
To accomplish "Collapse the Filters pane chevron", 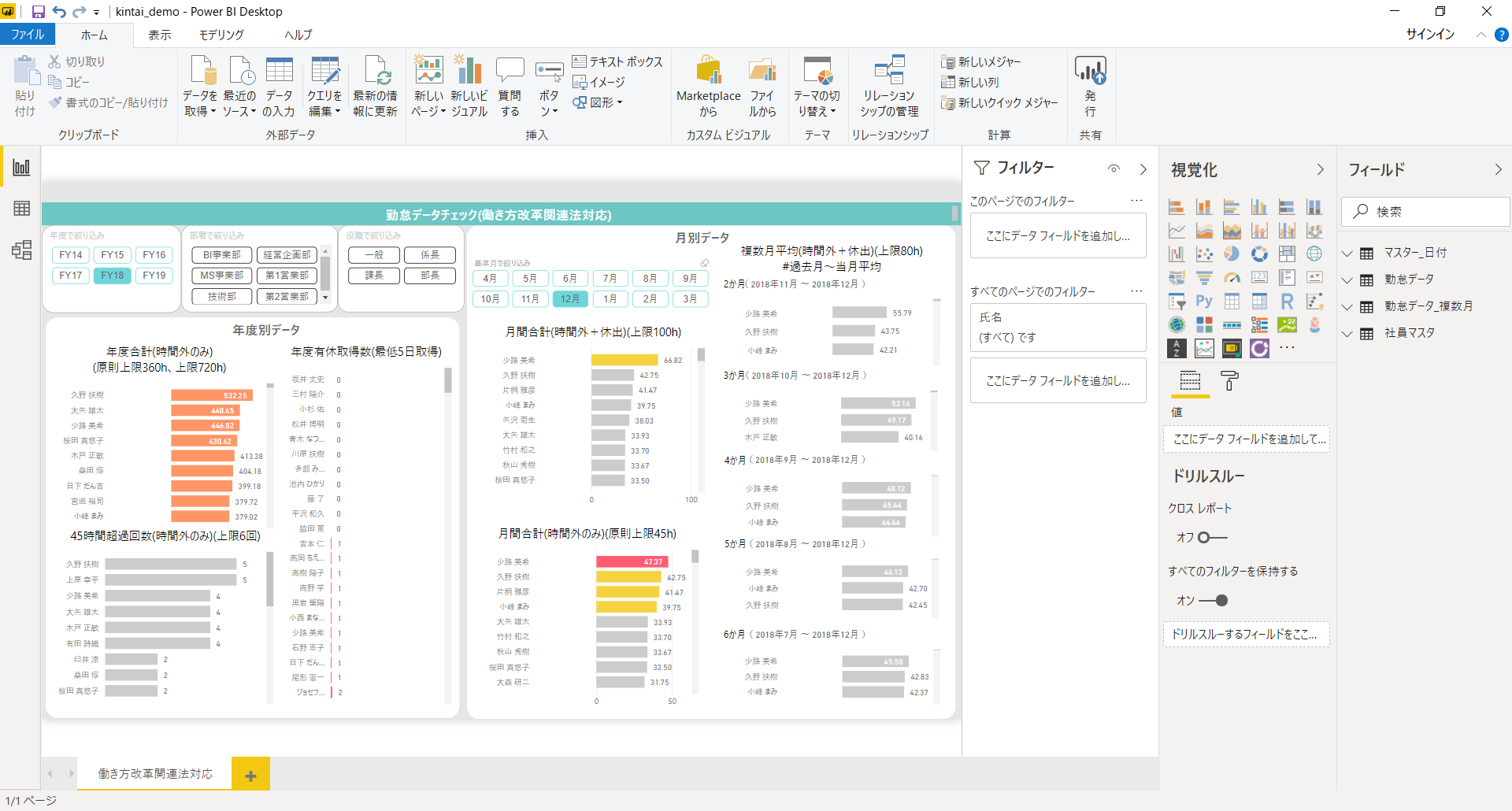I will [1143, 169].
